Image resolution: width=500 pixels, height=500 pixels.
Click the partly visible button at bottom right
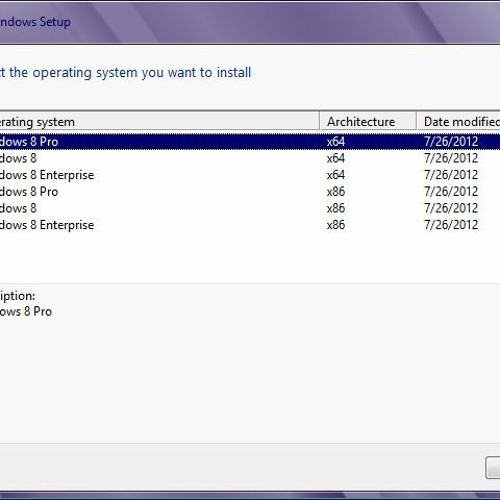(x=493, y=468)
